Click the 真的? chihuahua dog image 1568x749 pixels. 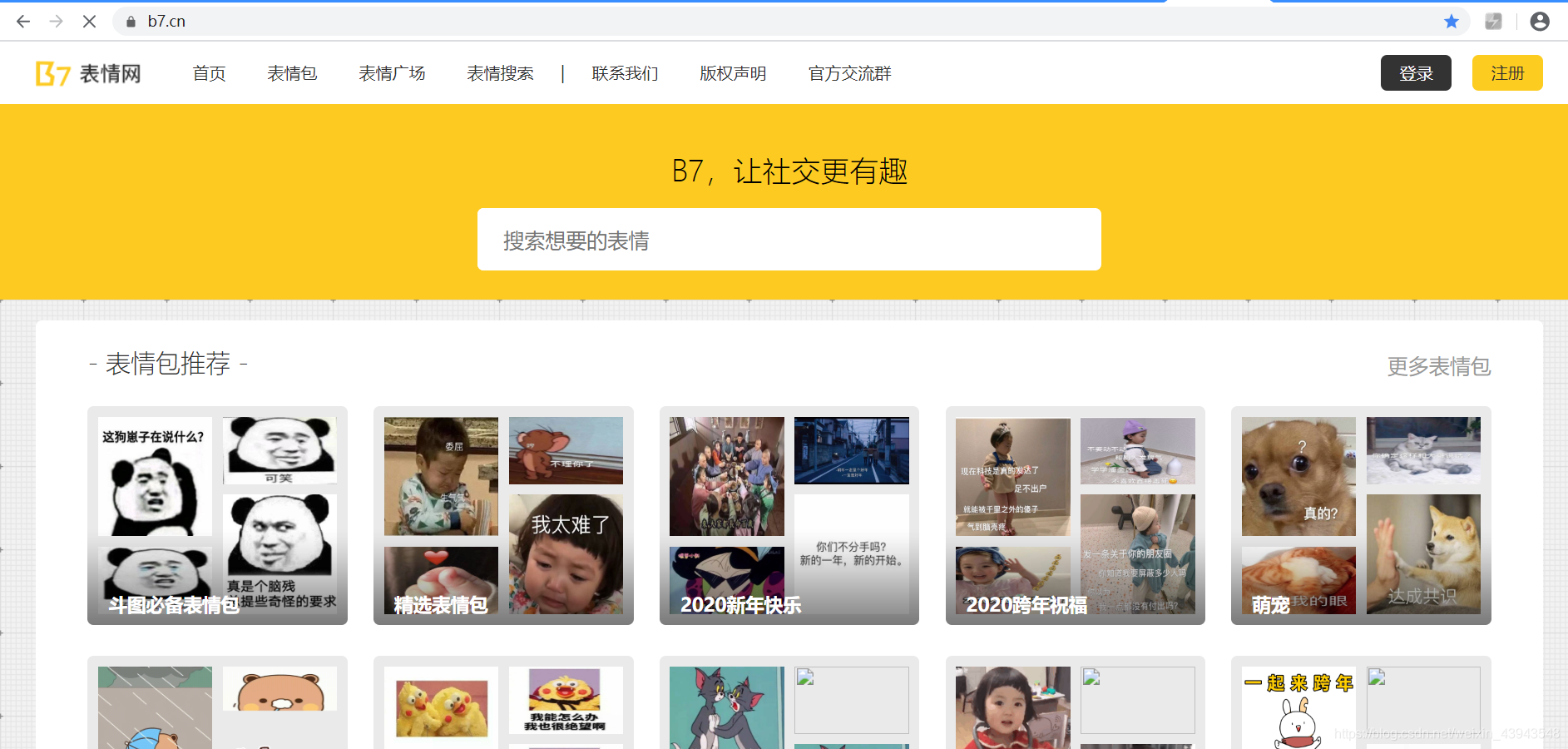(x=1298, y=476)
